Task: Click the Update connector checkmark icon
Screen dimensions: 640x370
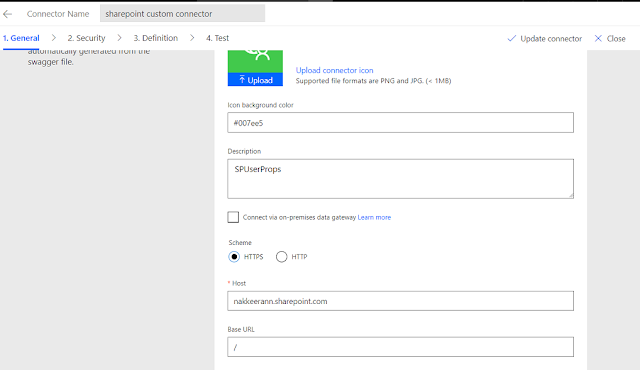Action: [x=511, y=38]
